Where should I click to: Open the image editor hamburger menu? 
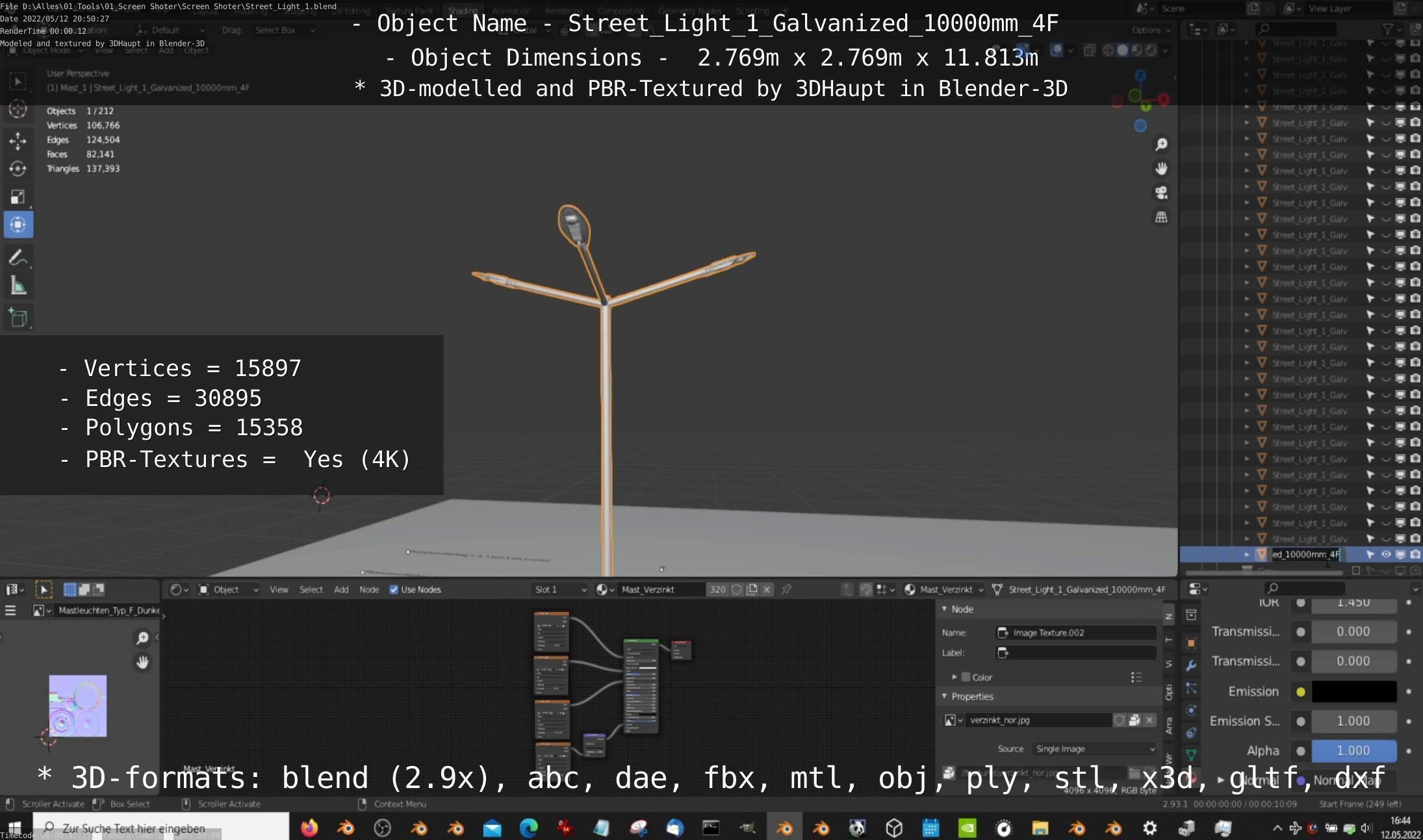10,611
